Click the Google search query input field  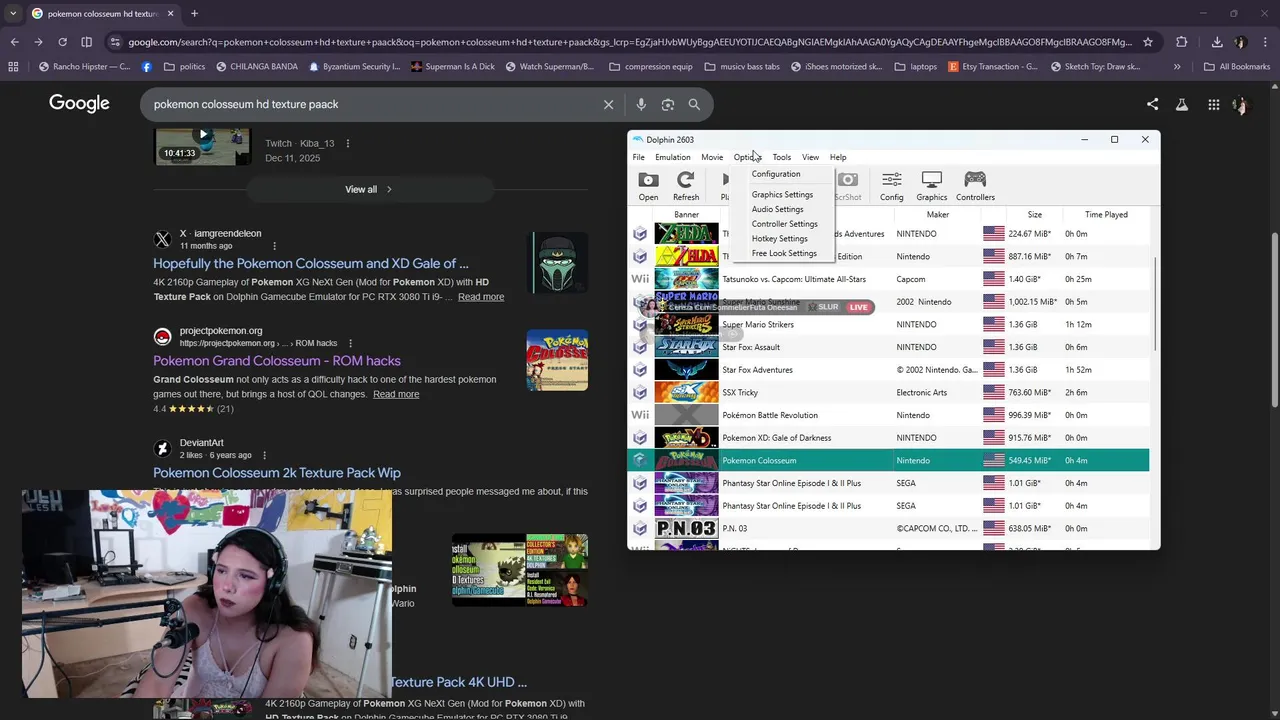370,104
